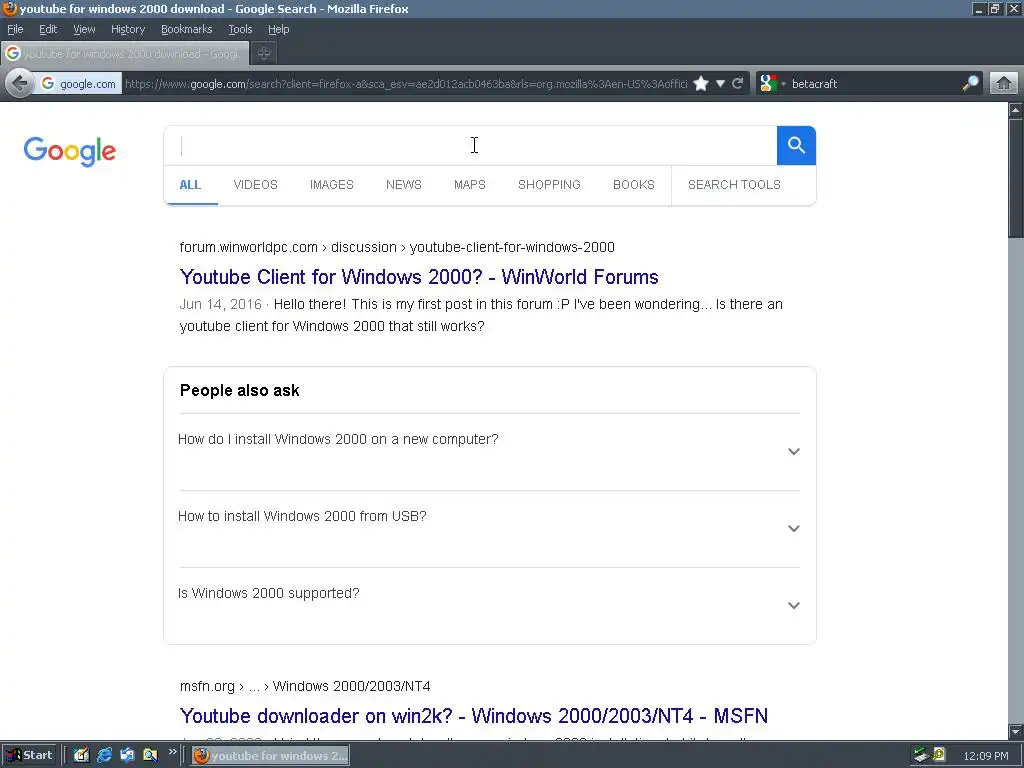The height and width of the screenshot is (768, 1024).
Task: Click the msfn.org breadcrumb URL
Action: [x=305, y=686]
